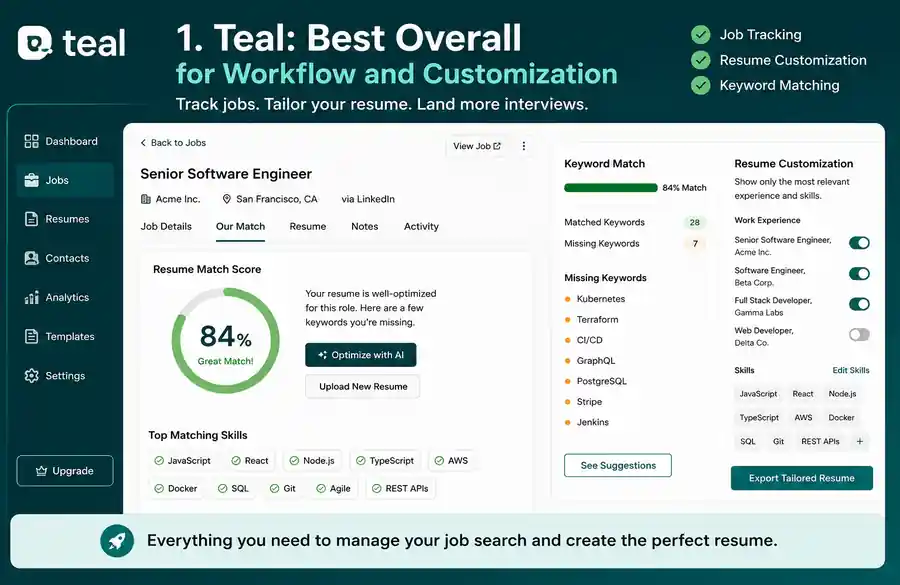Select the Jobs briefcase icon
The image size is (900, 585).
coord(32,180)
